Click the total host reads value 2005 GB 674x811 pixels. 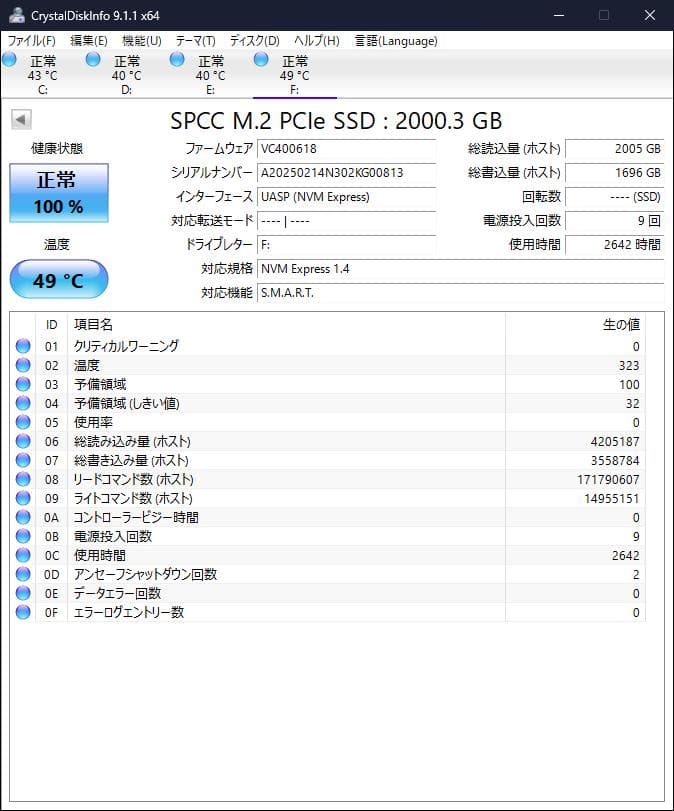pyautogui.click(x=615, y=148)
